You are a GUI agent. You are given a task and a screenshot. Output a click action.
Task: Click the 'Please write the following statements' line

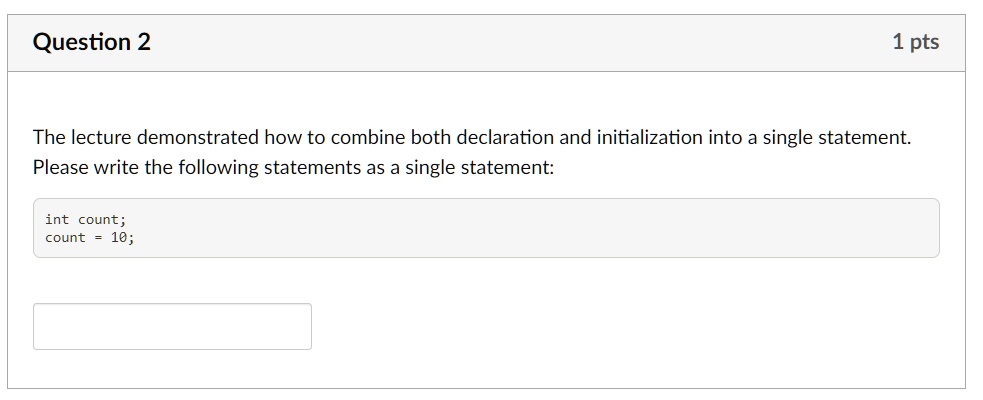tap(293, 168)
